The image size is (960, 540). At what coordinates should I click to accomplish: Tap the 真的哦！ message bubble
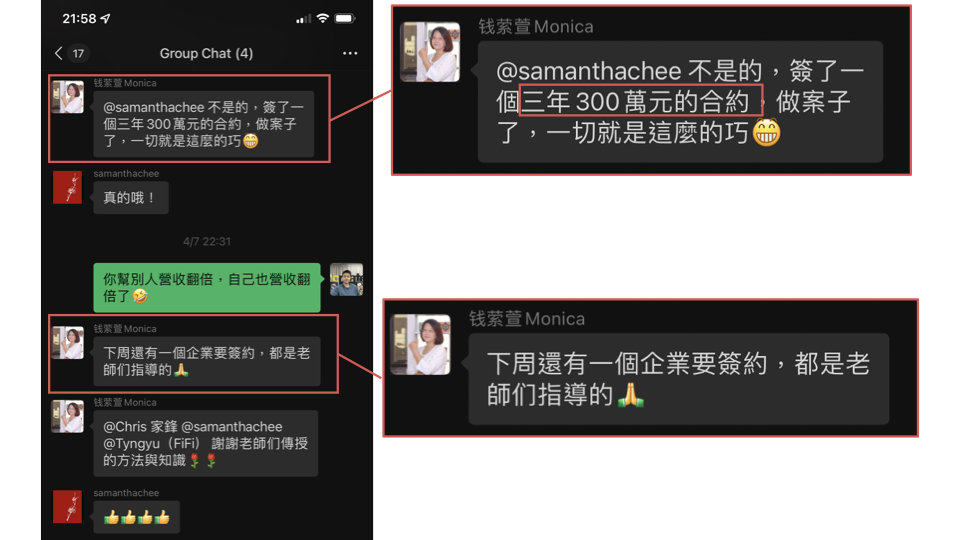131,198
